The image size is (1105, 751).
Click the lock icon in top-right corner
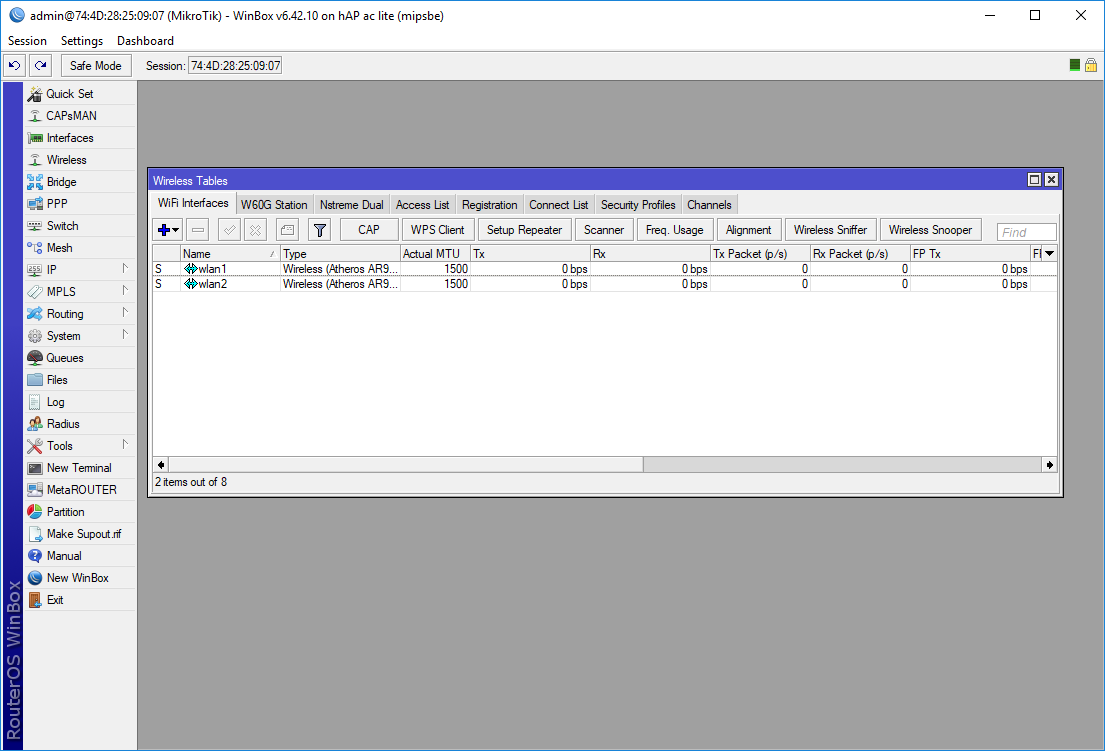1090,65
